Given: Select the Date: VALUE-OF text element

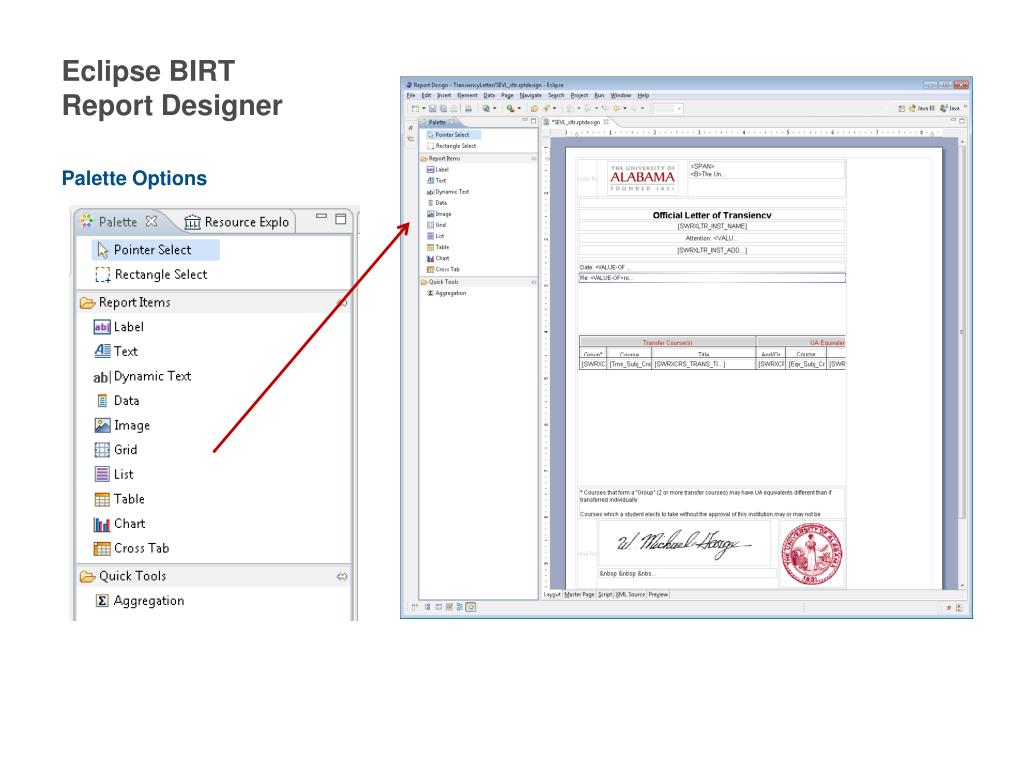Looking at the screenshot, I should click(x=712, y=267).
